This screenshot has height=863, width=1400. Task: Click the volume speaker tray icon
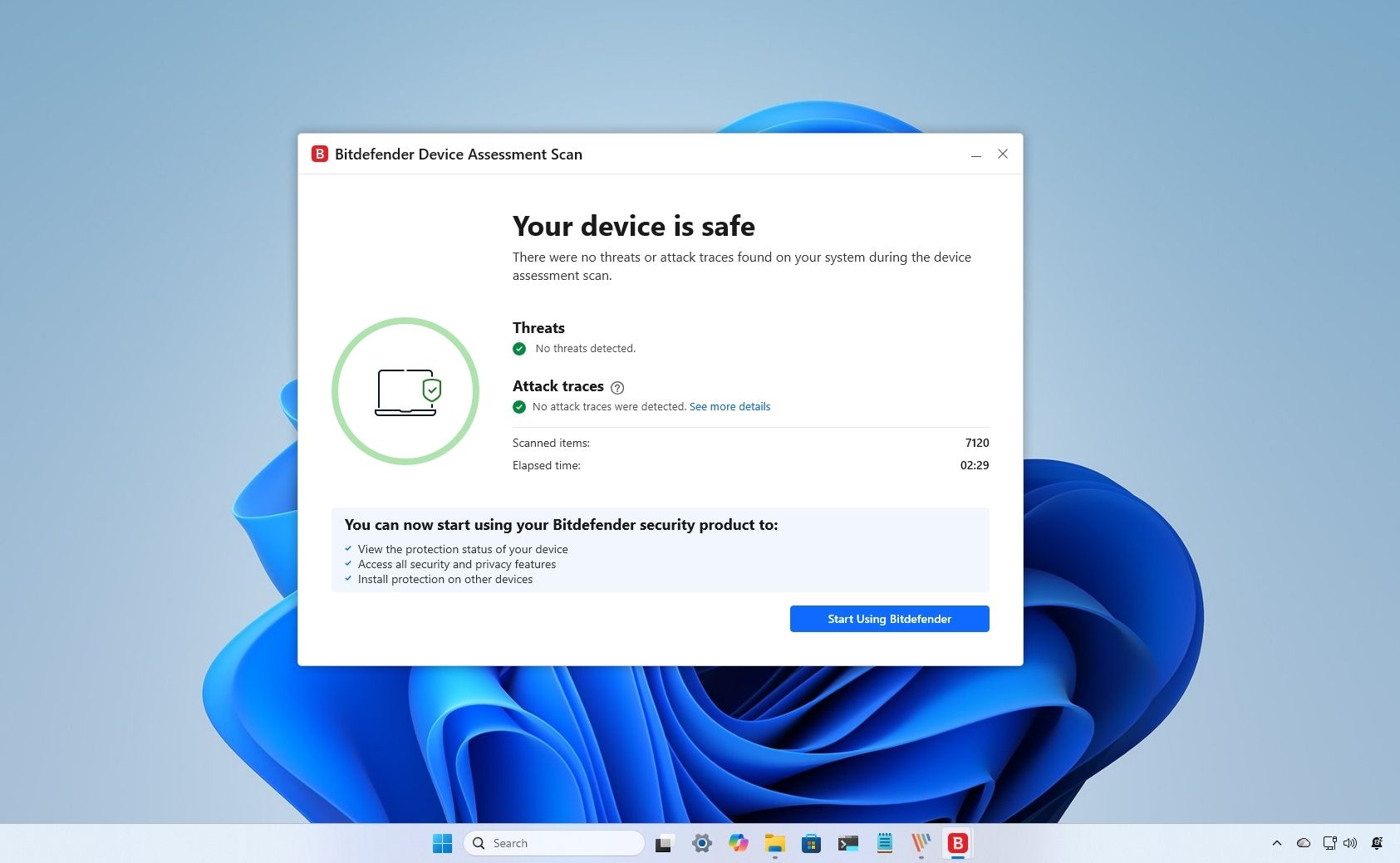click(1350, 844)
